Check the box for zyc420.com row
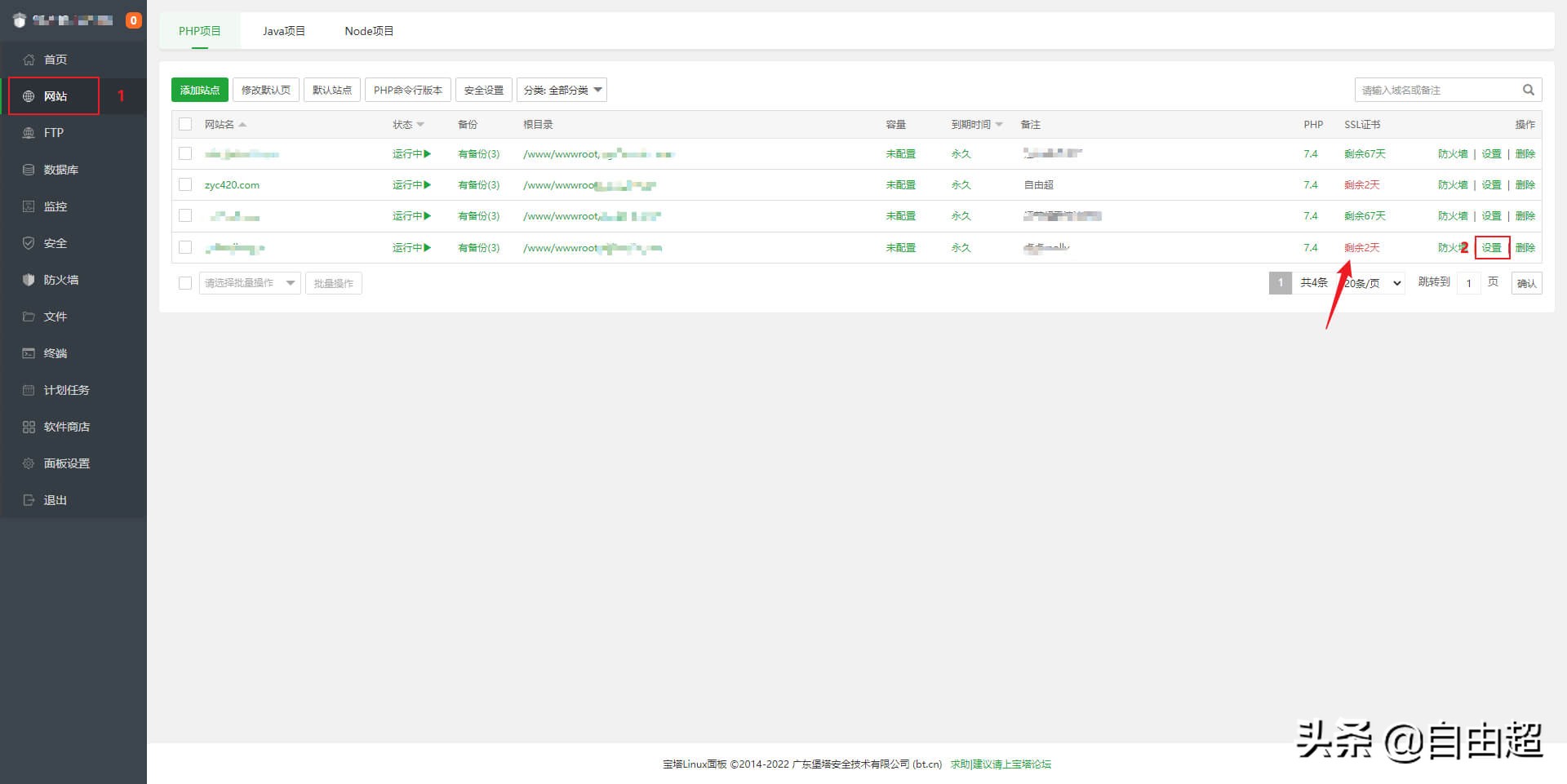The height and width of the screenshot is (784, 1567). coord(185,185)
